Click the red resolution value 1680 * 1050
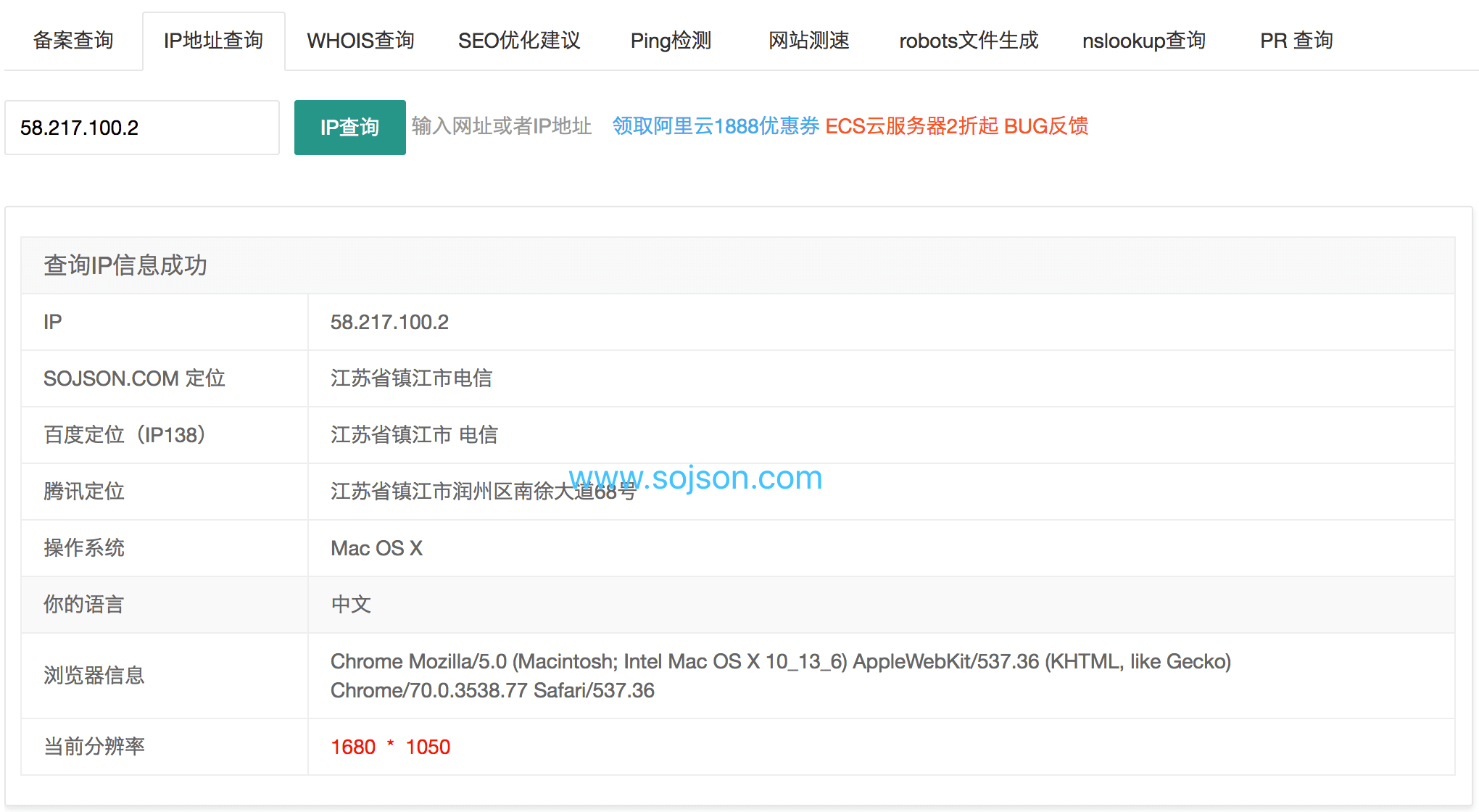 tap(390, 747)
